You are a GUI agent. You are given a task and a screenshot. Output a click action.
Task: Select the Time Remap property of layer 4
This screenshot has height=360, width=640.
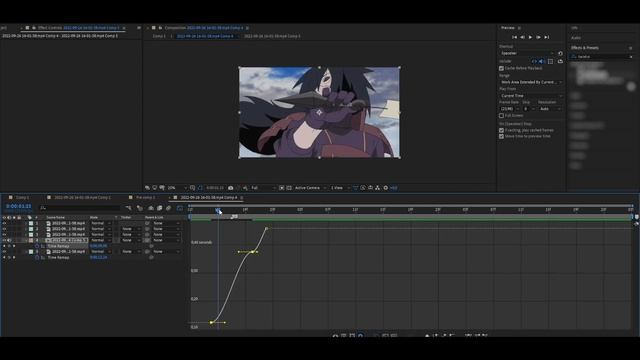pos(58,246)
